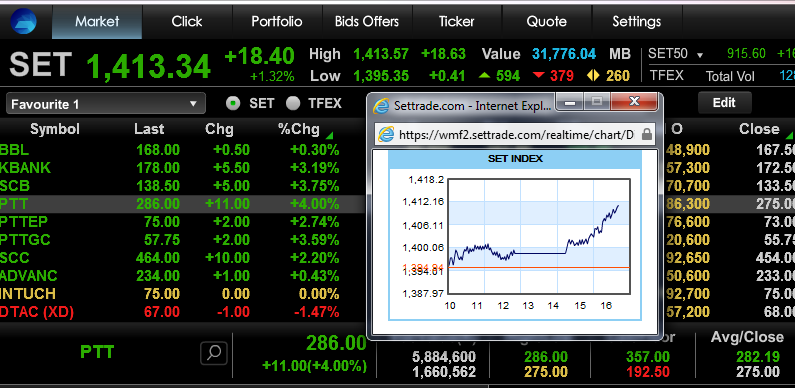Open the Bids Offers tab

pyautogui.click(x=367, y=21)
